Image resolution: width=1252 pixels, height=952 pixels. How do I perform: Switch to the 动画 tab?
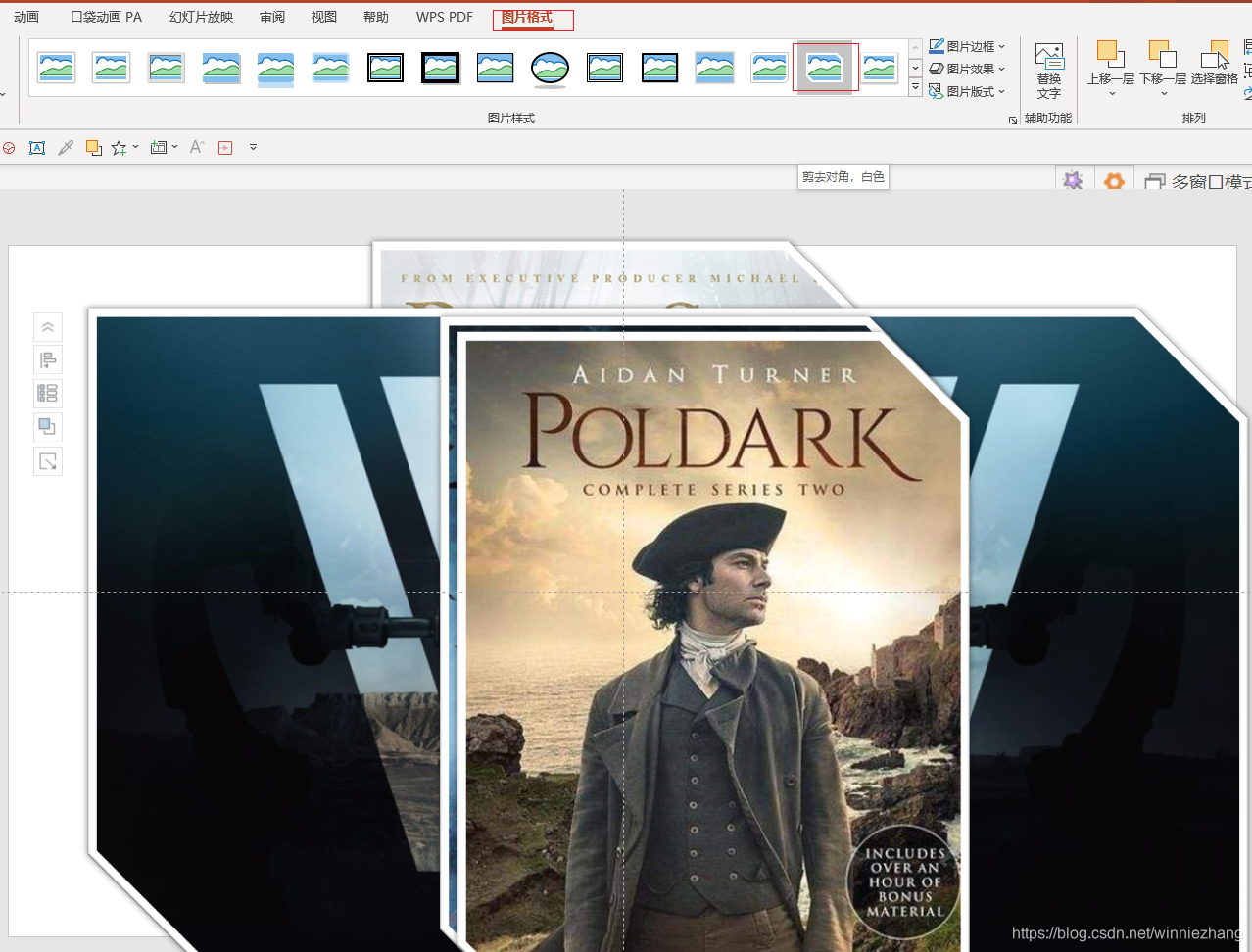26,17
